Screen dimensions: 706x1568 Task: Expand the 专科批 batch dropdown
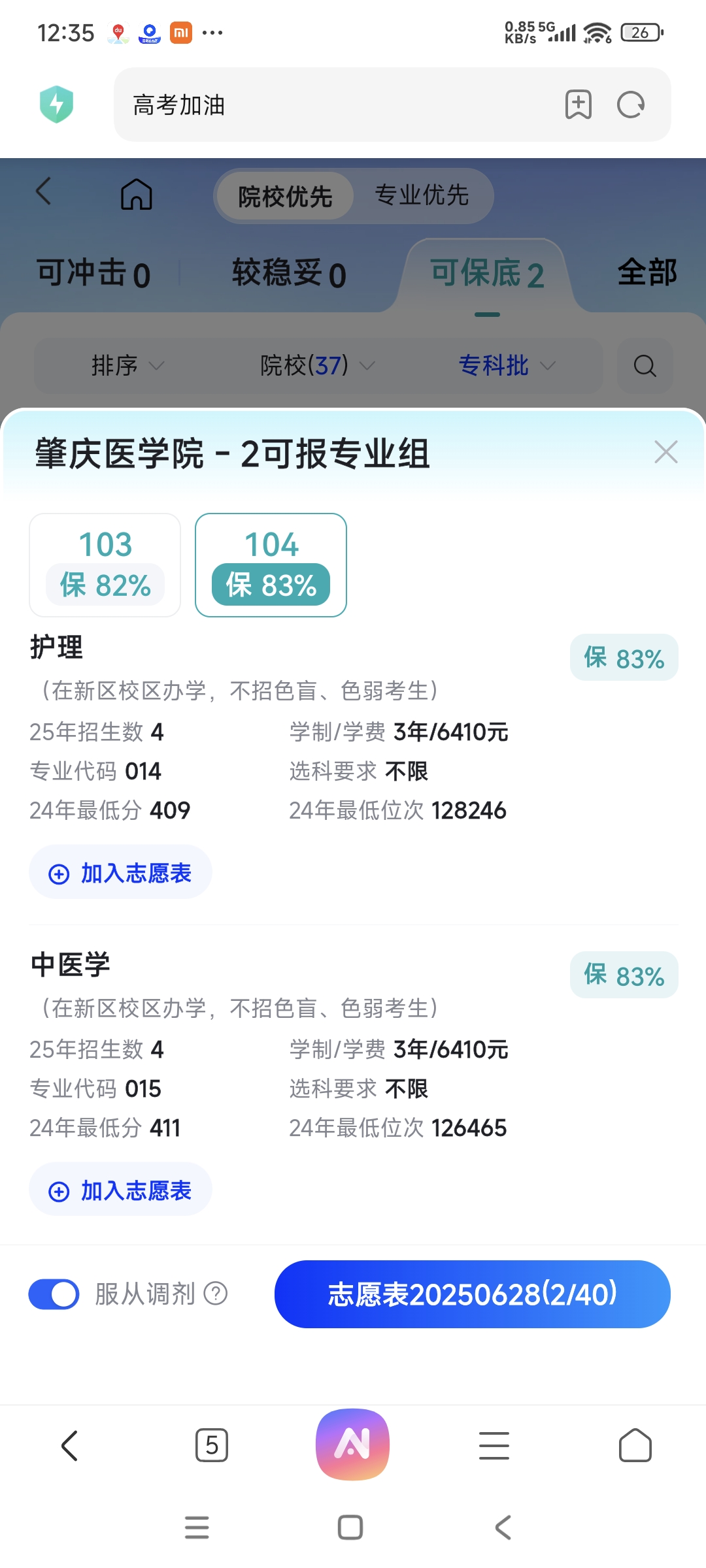pyautogui.click(x=507, y=366)
